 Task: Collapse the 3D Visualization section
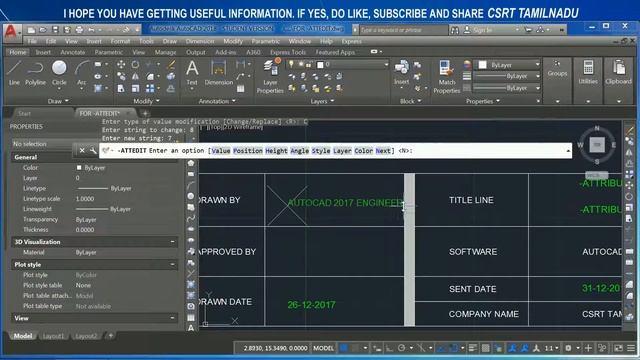coord(173,242)
